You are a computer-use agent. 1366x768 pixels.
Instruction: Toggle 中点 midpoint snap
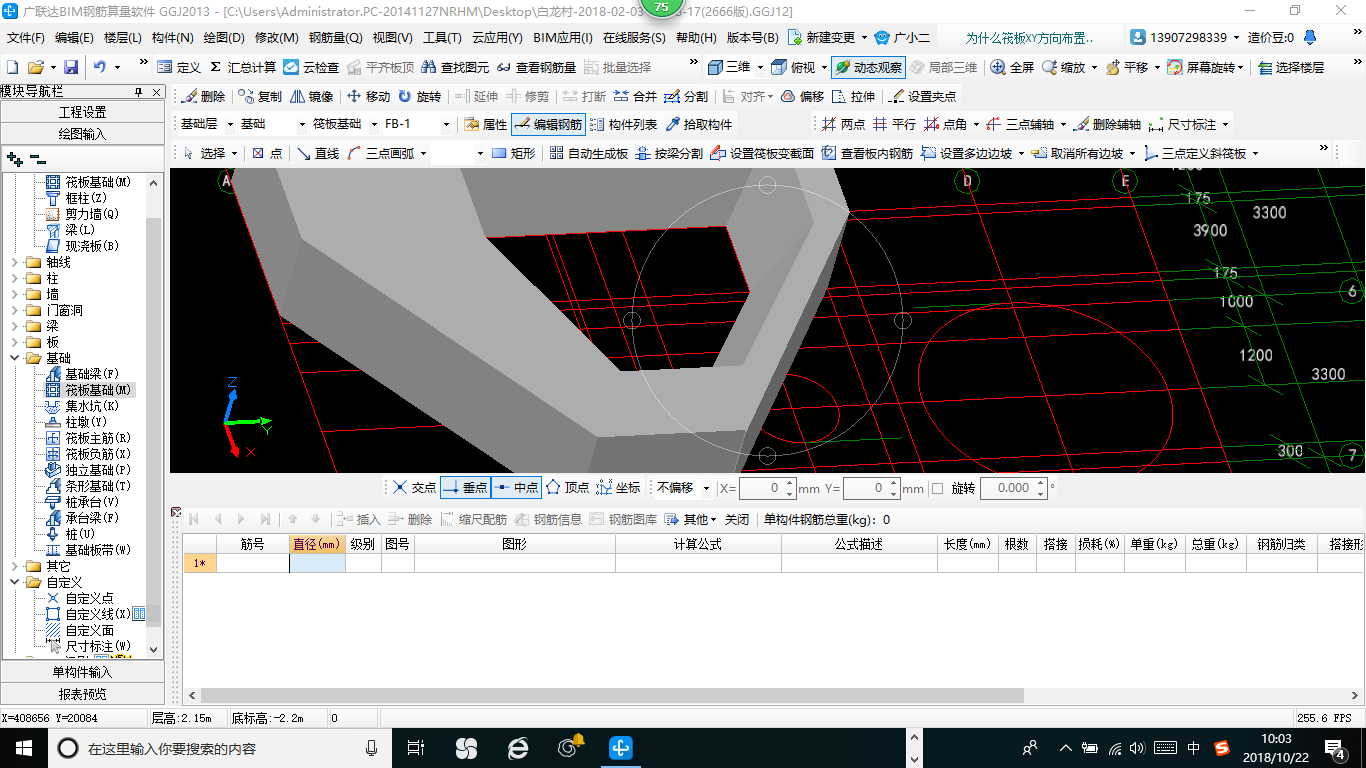click(x=516, y=488)
